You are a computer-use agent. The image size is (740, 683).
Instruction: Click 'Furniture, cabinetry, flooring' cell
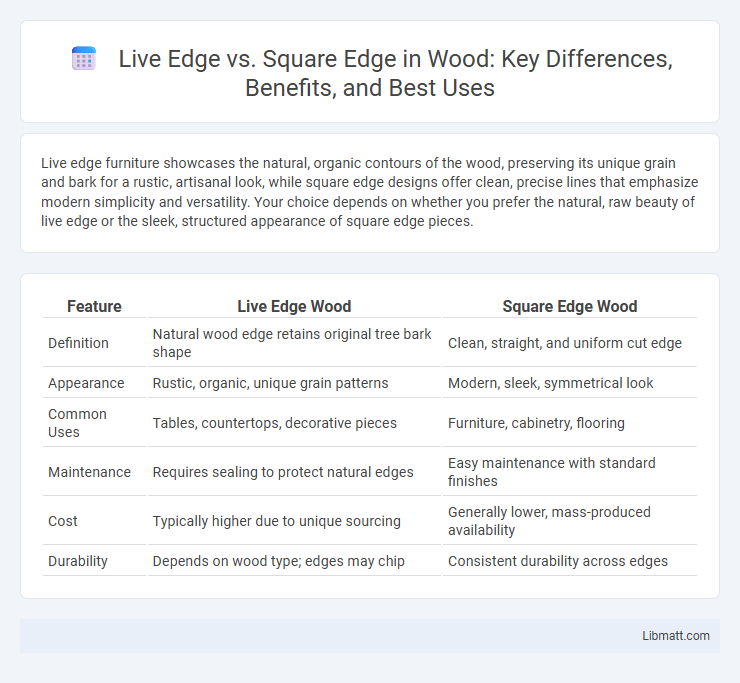click(536, 423)
